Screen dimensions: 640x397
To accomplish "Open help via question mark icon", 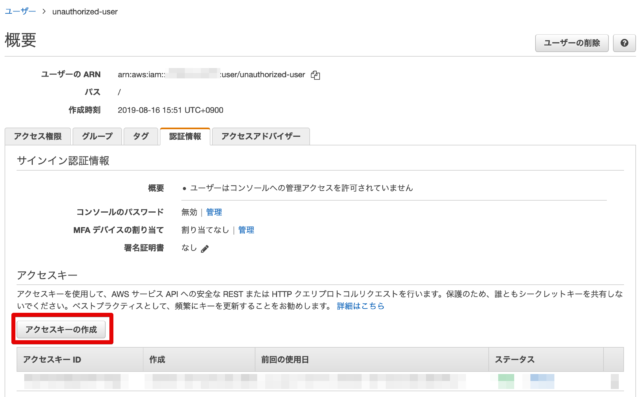I will tap(624, 43).
